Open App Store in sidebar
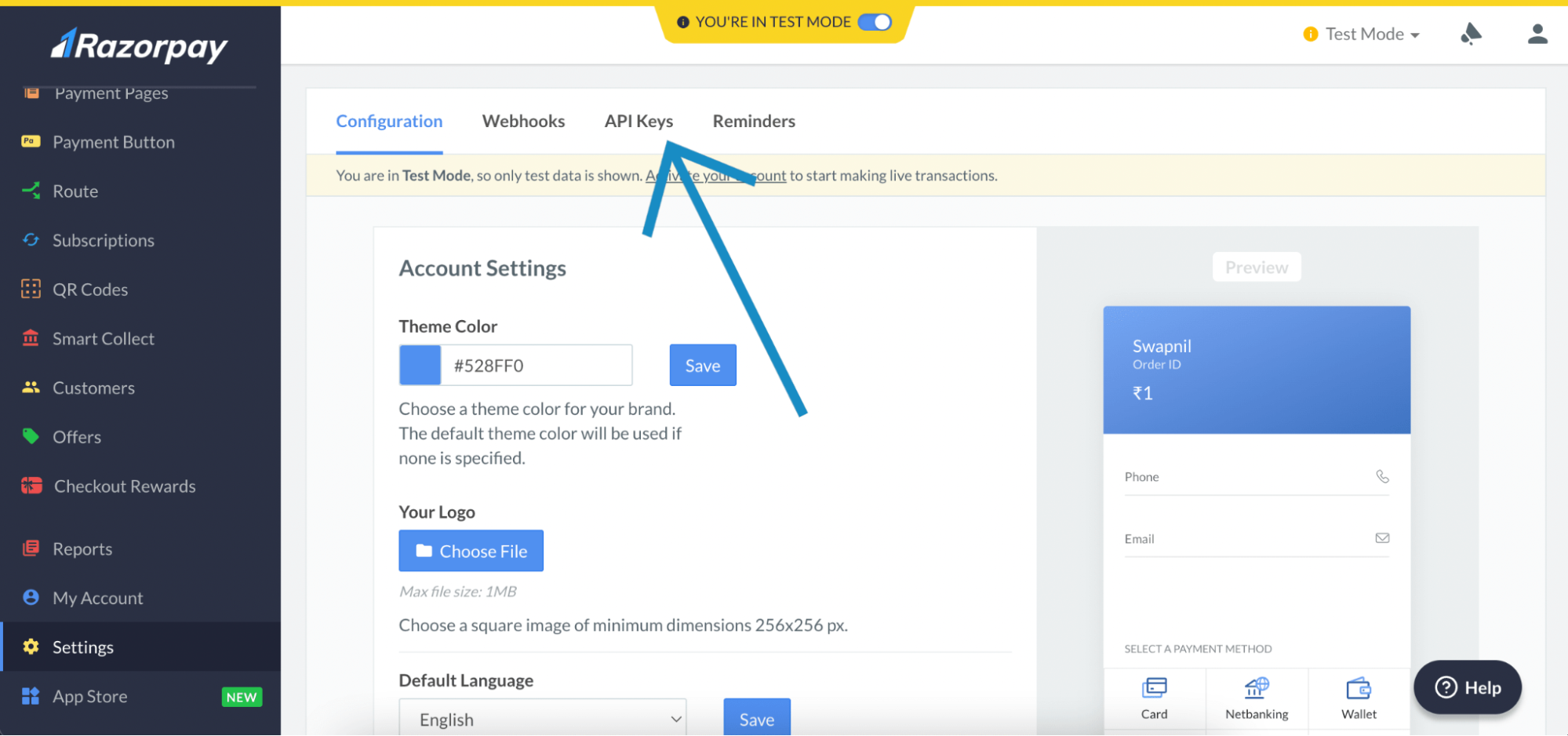This screenshot has height=736, width=1568. pyautogui.click(x=90, y=697)
